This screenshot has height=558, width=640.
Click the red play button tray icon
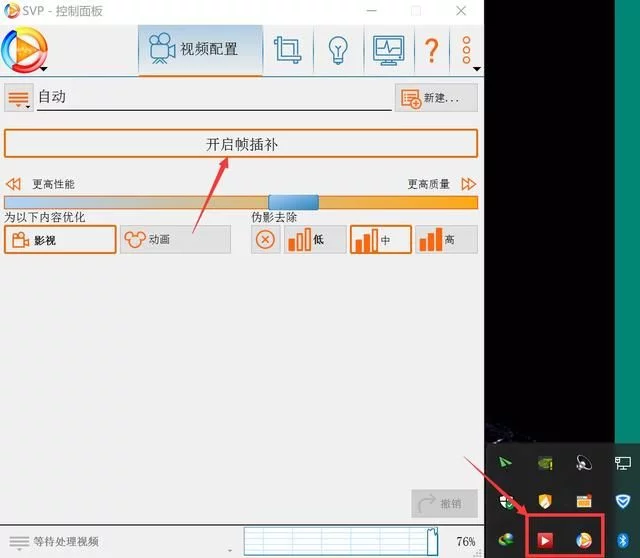pyautogui.click(x=545, y=540)
